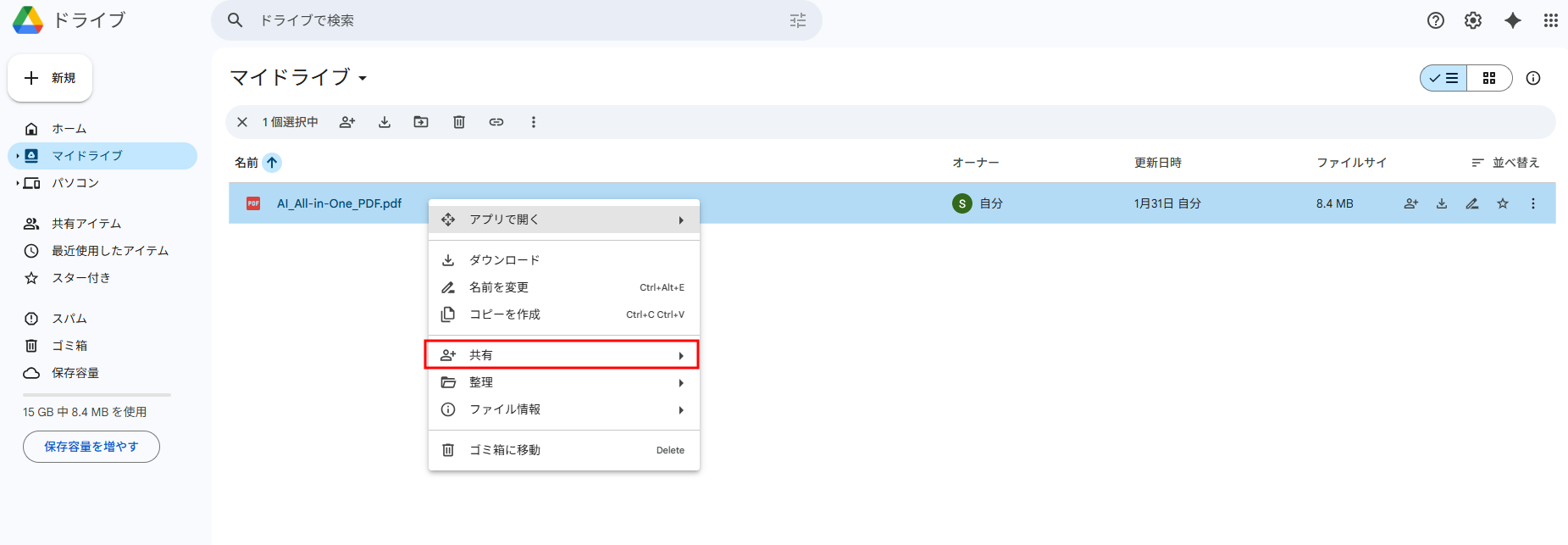The width and height of the screenshot is (1568, 545).
Task: Click the storage usage progress bar
Action: [97, 395]
